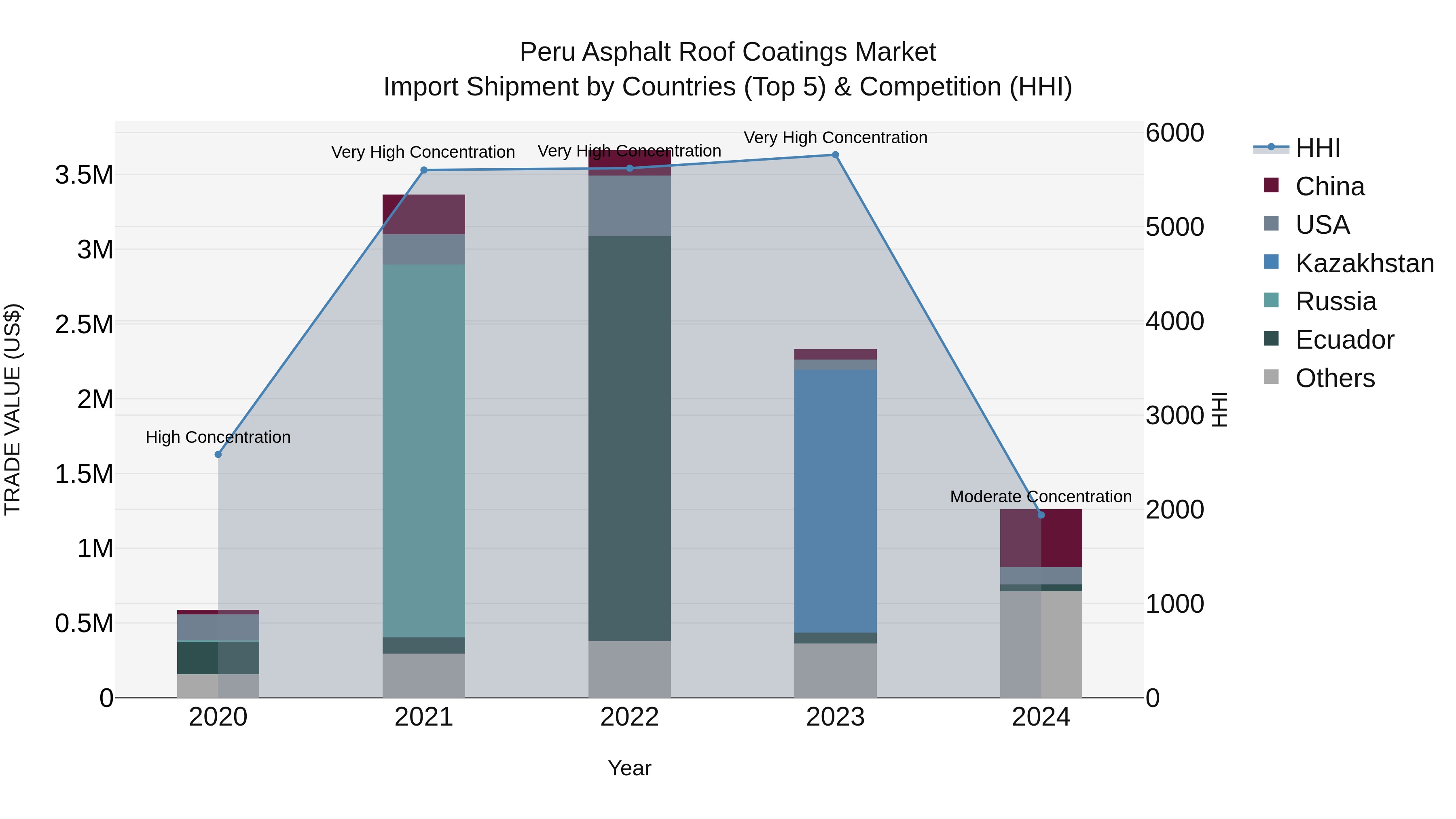Click the 'Year' x-axis title
This screenshot has width=1456, height=819.
tap(630, 768)
